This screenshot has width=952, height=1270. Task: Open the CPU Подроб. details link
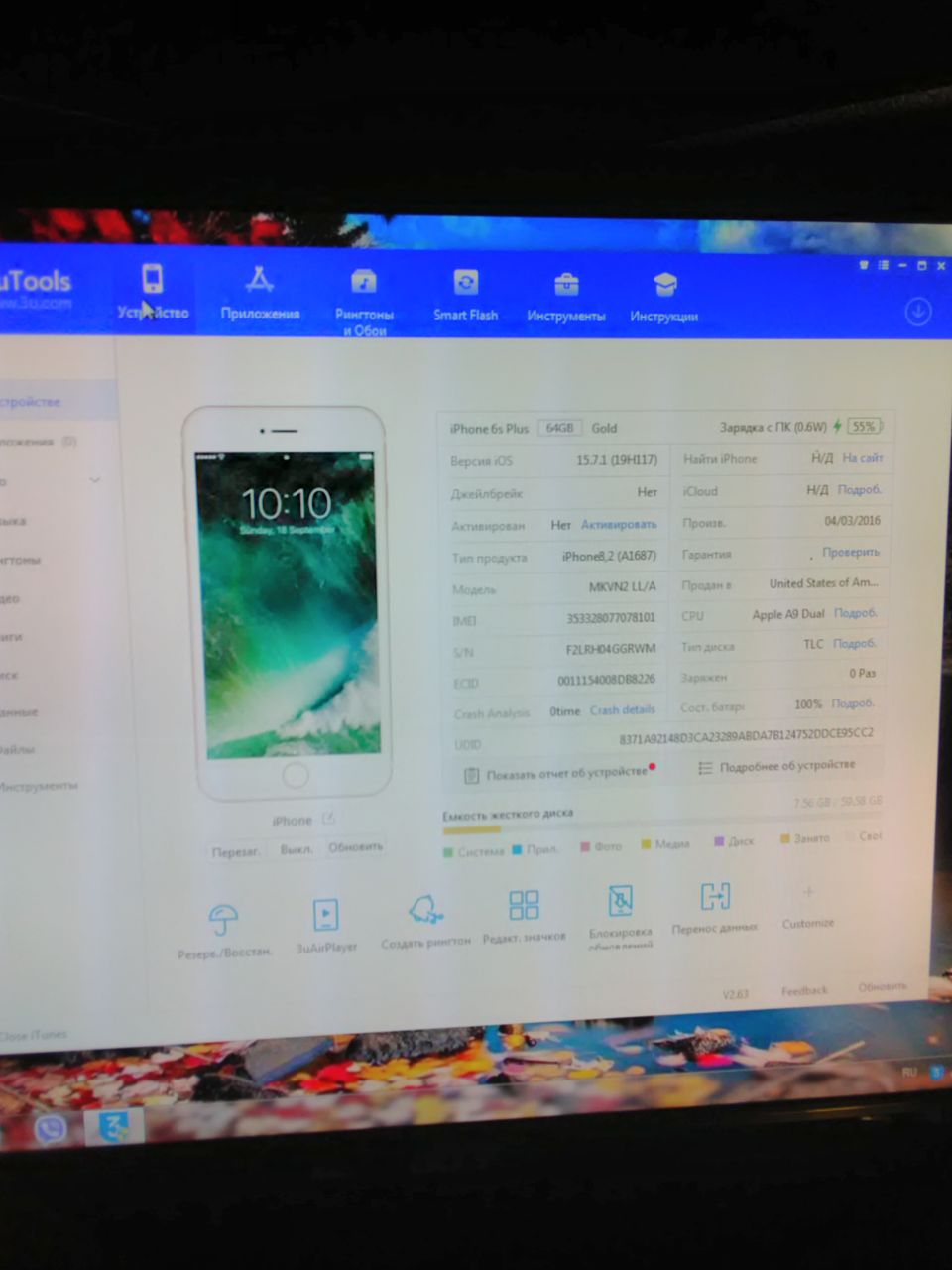click(855, 613)
